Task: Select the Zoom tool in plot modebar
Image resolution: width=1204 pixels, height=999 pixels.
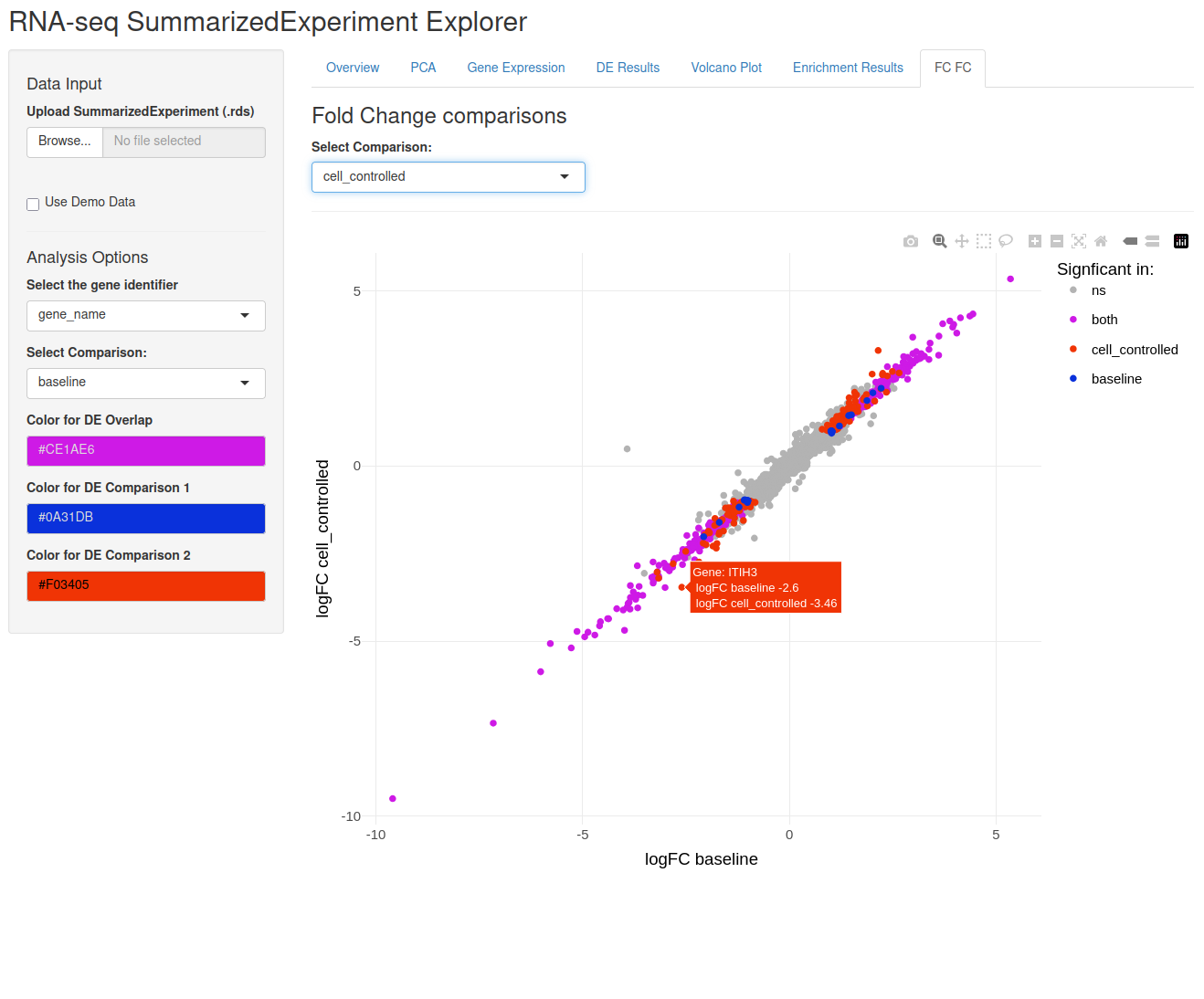Action: tap(939, 241)
